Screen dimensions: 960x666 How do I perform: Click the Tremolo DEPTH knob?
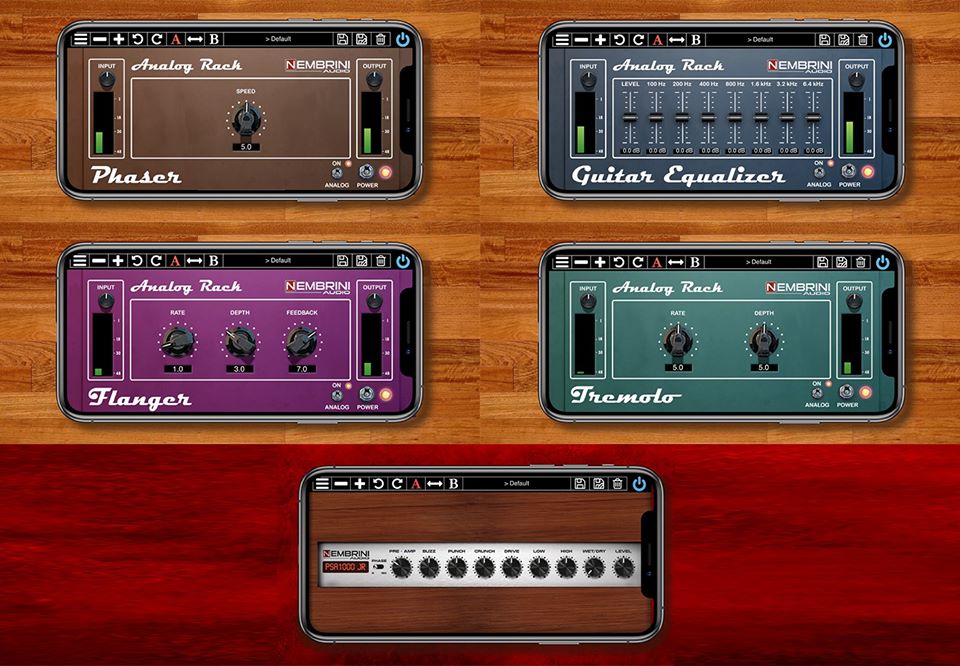(763, 340)
